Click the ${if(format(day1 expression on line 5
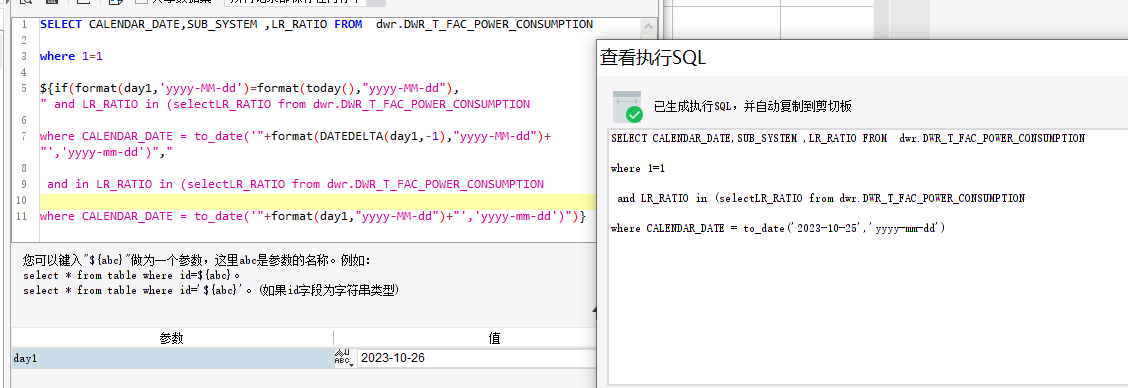 pyautogui.click(x=250, y=89)
